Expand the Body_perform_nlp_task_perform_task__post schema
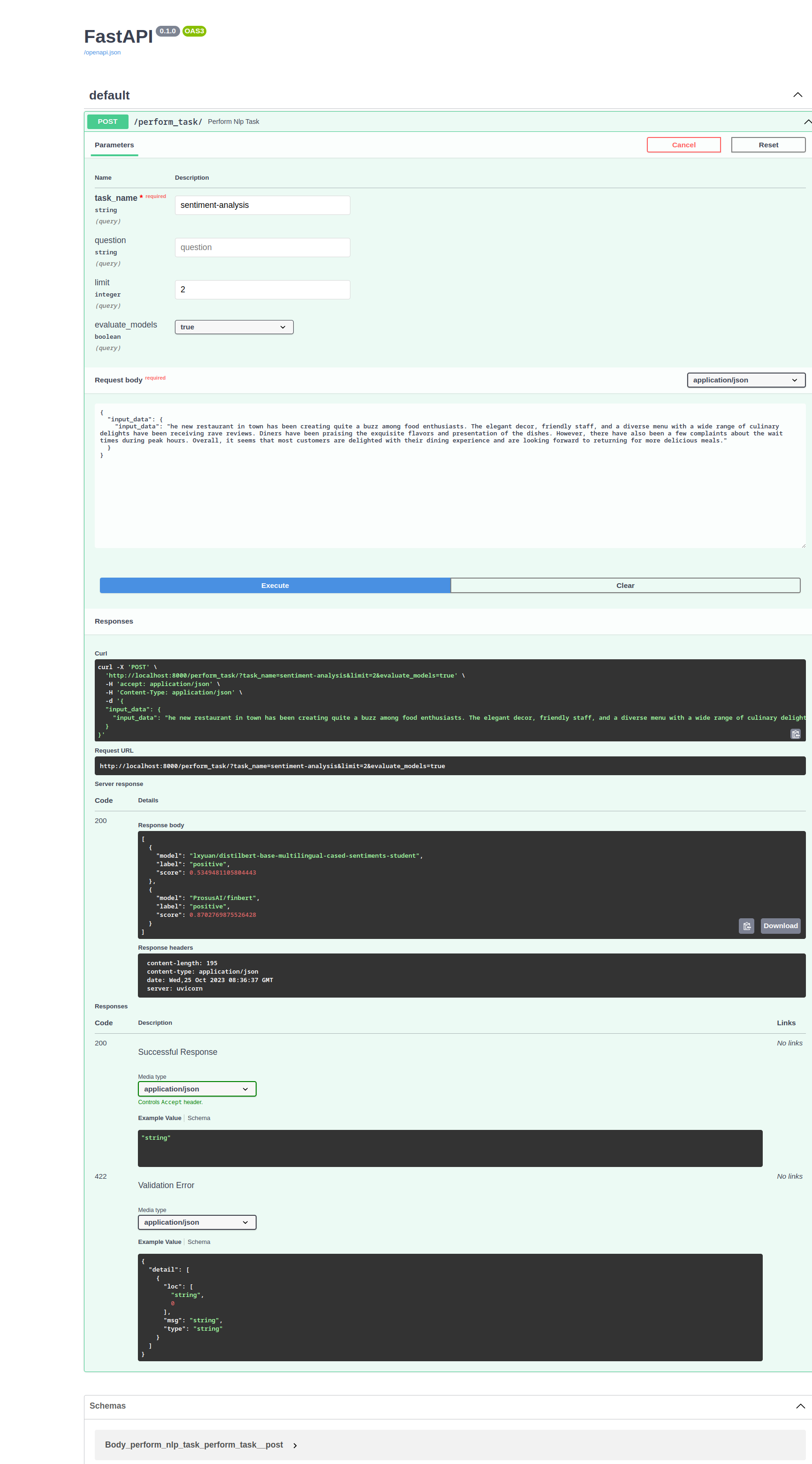812x1464 pixels. (294, 1445)
